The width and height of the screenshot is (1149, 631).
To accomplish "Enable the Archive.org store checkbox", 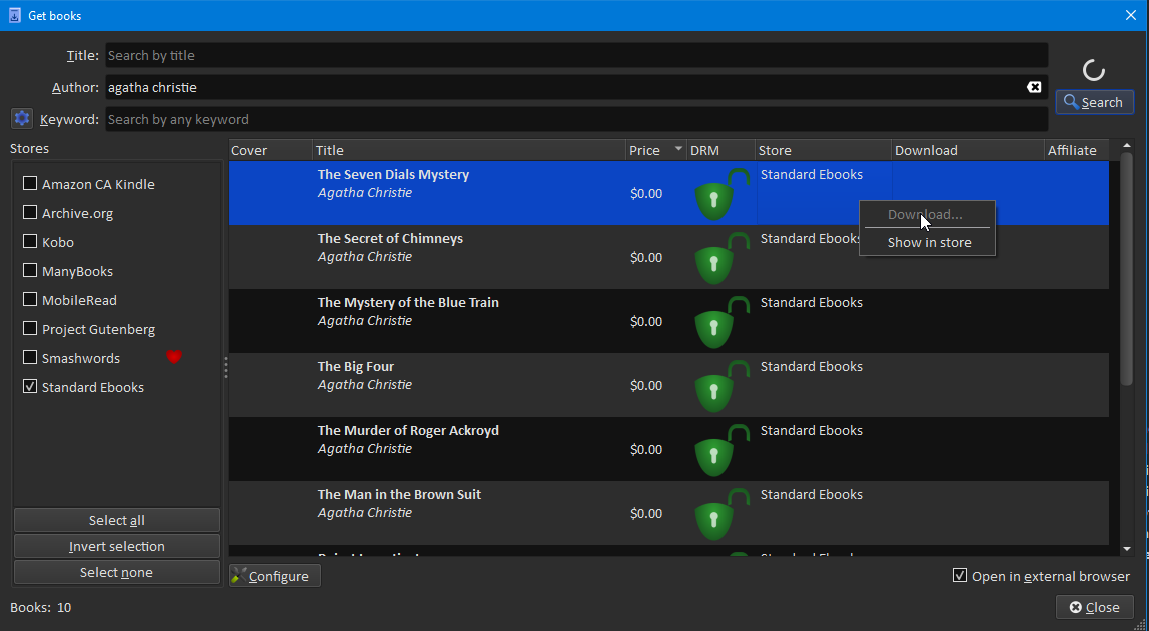I will [30, 213].
